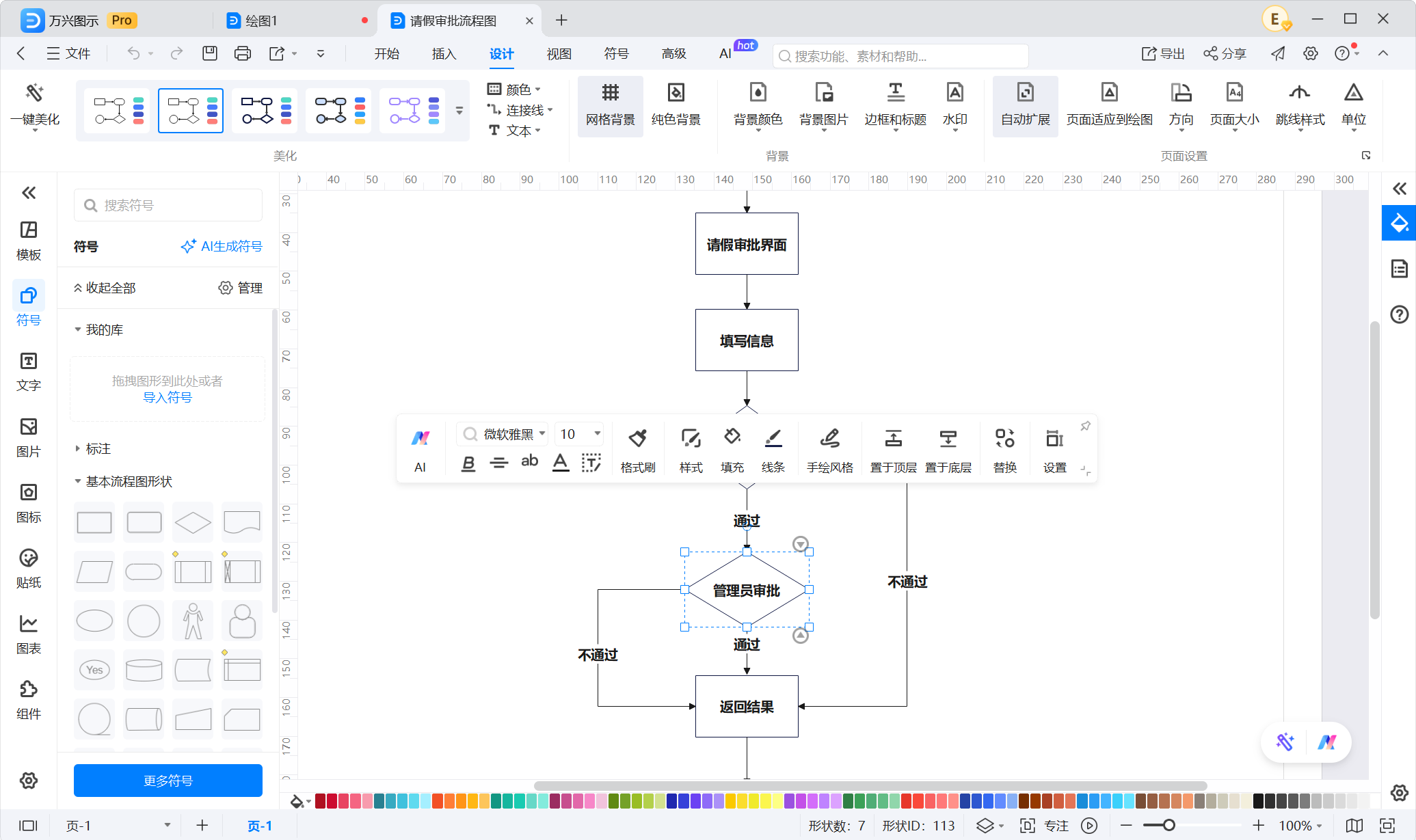The height and width of the screenshot is (840, 1416).
Task: Click the AI生成符号 link
Action: coord(222,246)
